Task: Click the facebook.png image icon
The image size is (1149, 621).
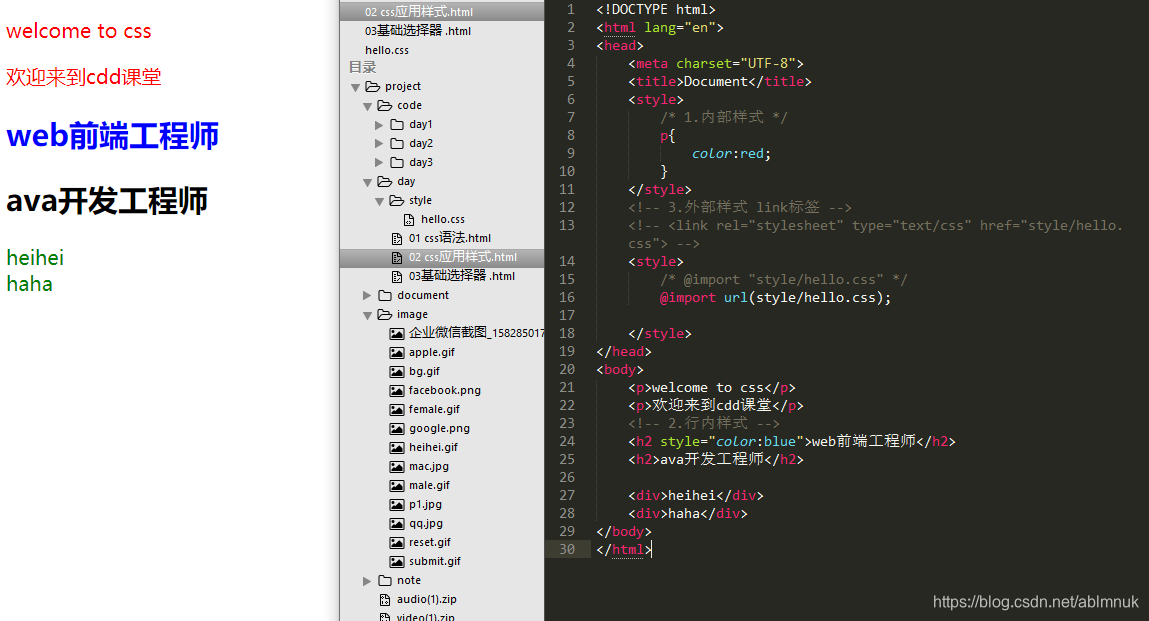Action: pos(396,391)
